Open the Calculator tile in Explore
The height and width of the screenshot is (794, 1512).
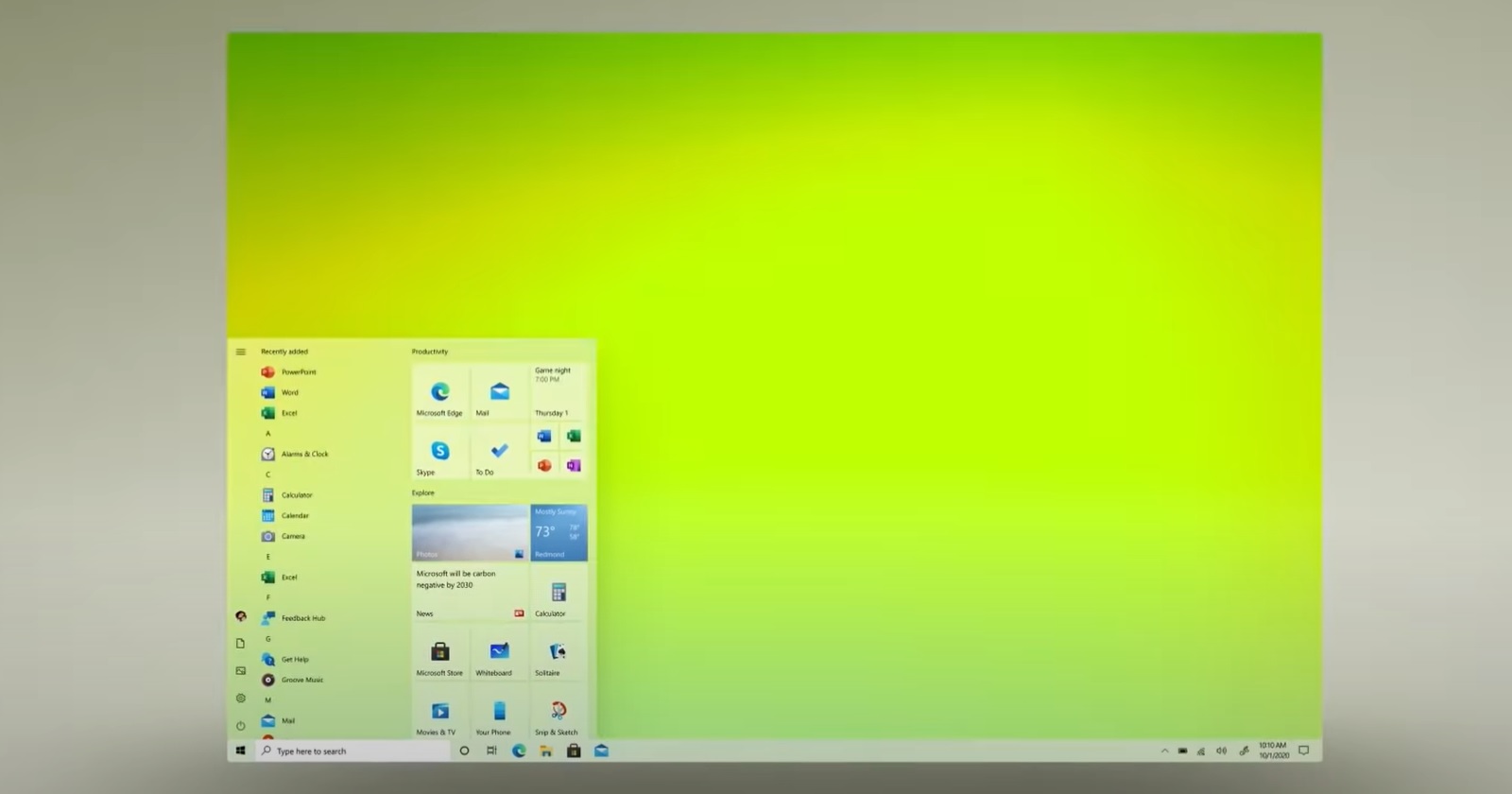[x=558, y=593]
